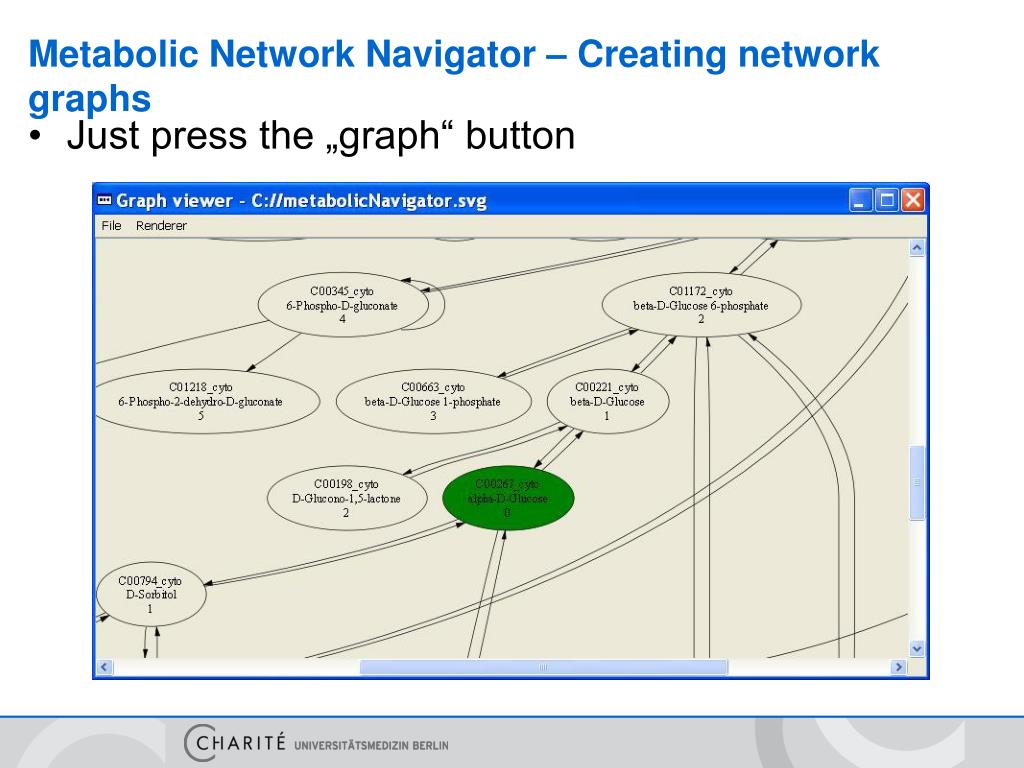The width and height of the screenshot is (1024, 768).
Task: Select the C00198_cyto D-Glucono-1,5-lactone node
Action: pyautogui.click(x=347, y=498)
